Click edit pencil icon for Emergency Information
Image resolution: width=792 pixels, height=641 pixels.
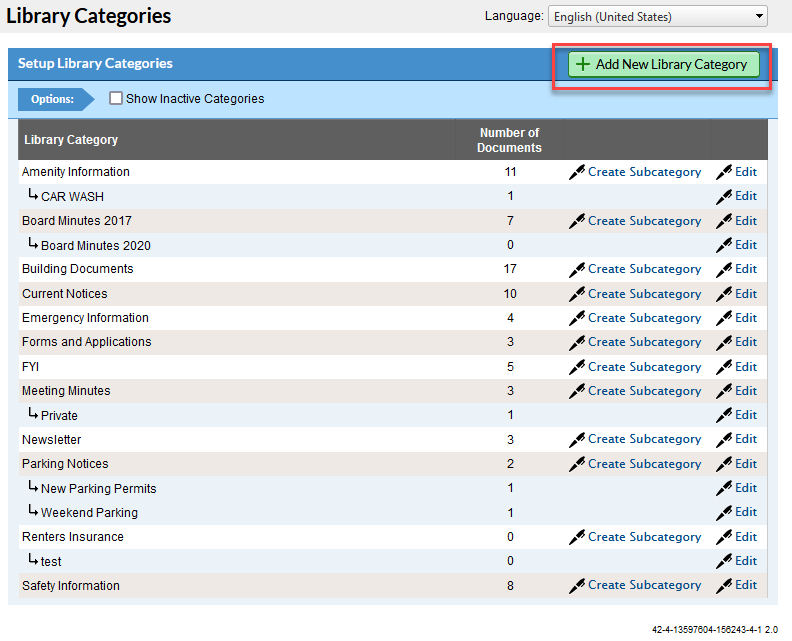coord(724,318)
